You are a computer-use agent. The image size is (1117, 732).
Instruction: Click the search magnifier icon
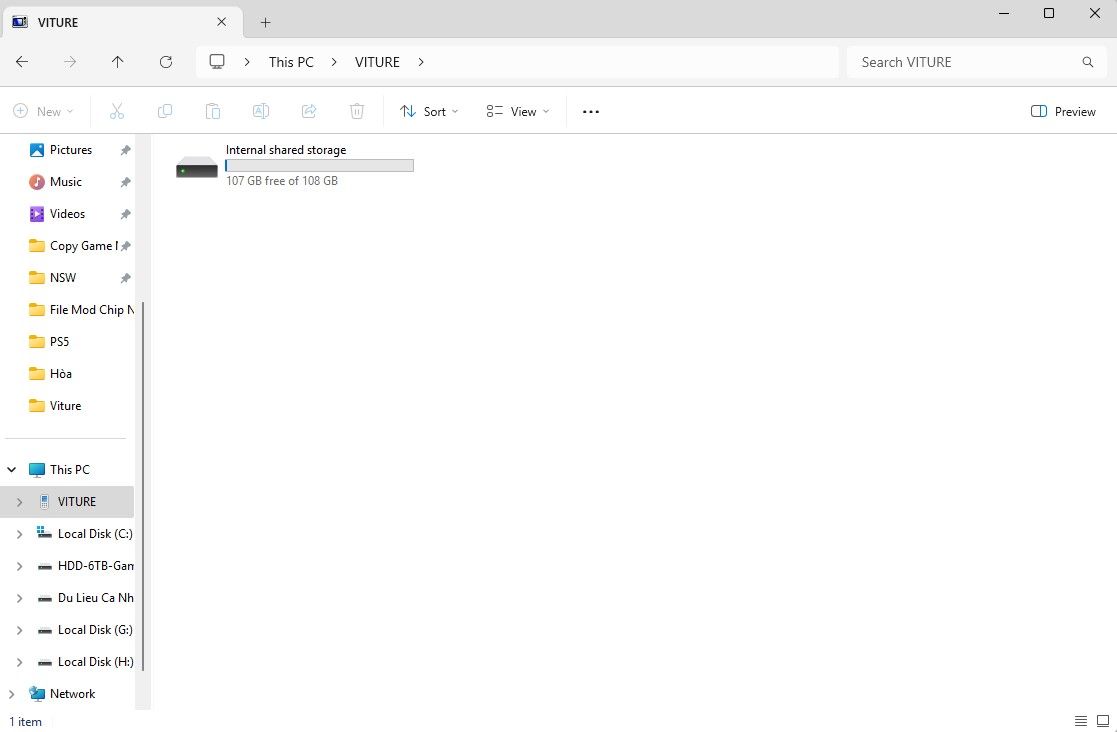pos(1088,62)
